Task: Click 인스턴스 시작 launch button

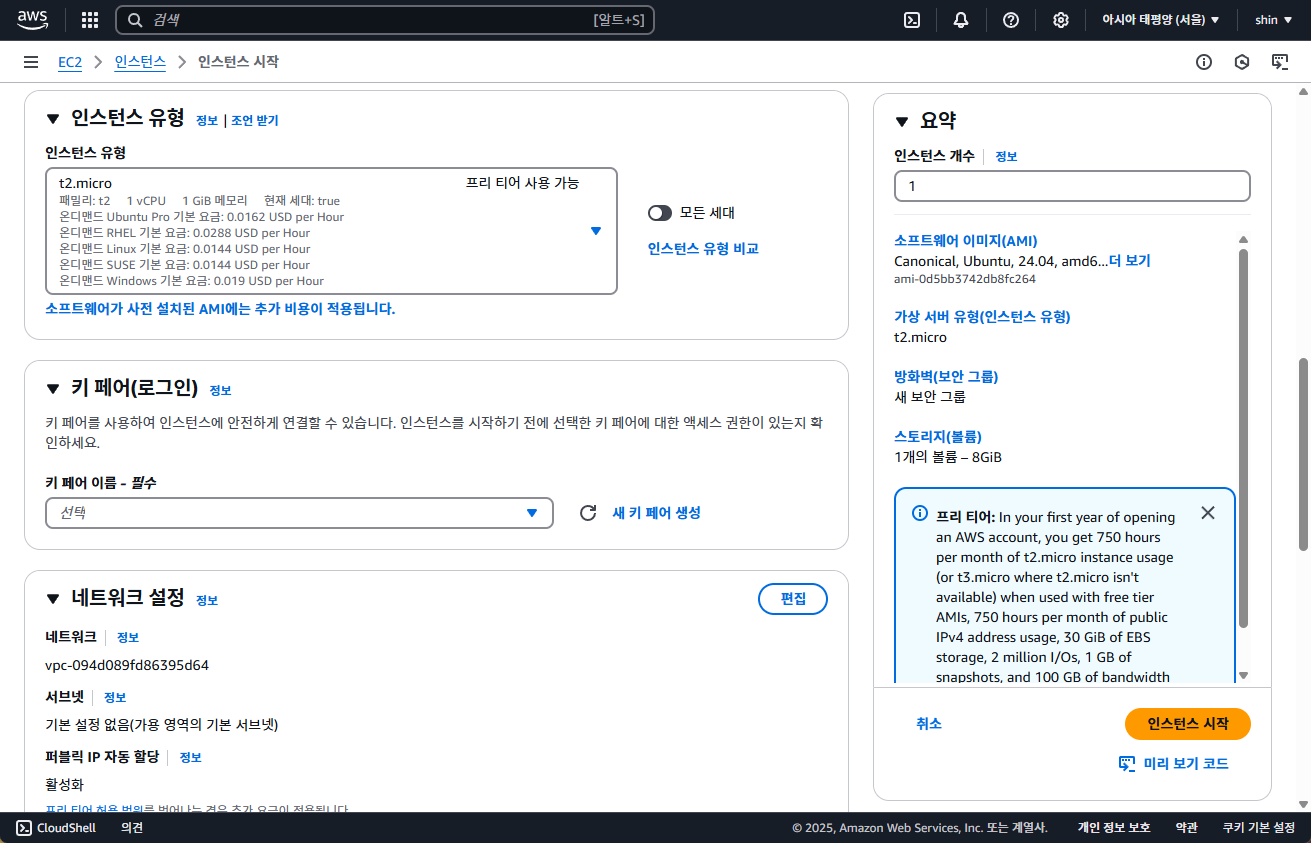Action: click(1188, 724)
